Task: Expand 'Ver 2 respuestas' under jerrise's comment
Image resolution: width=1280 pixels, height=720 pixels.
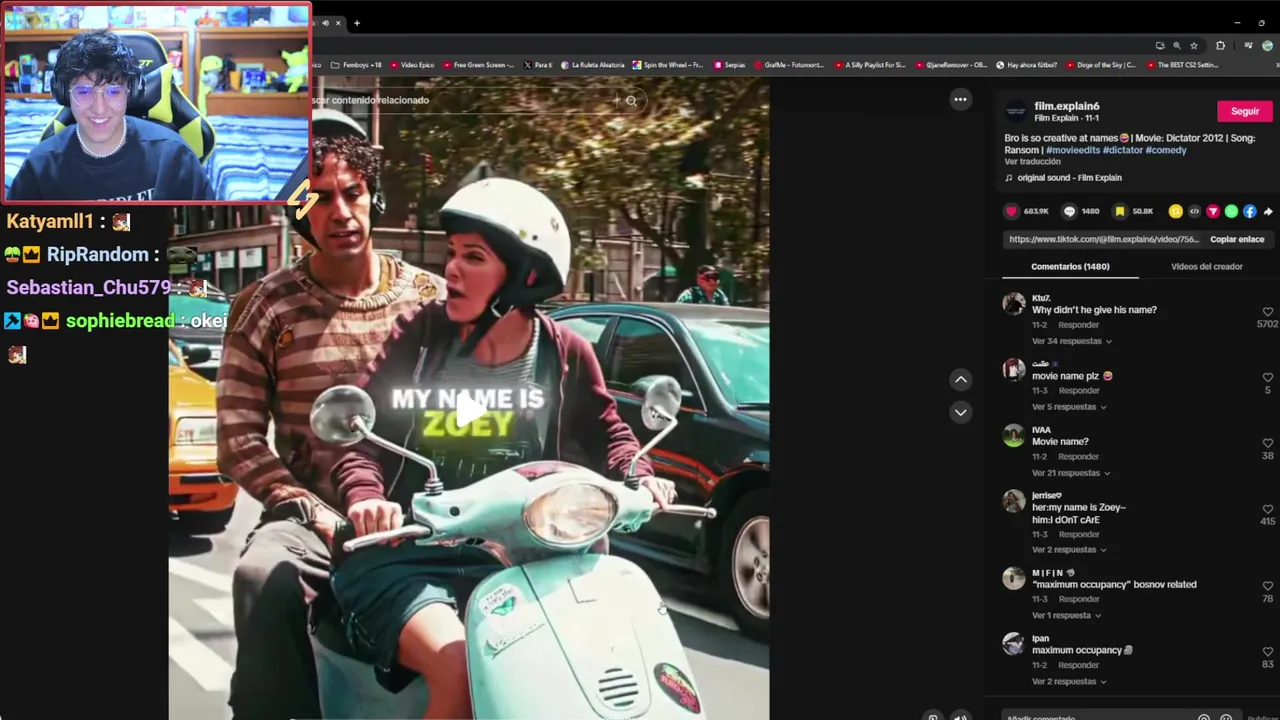Action: (1069, 550)
